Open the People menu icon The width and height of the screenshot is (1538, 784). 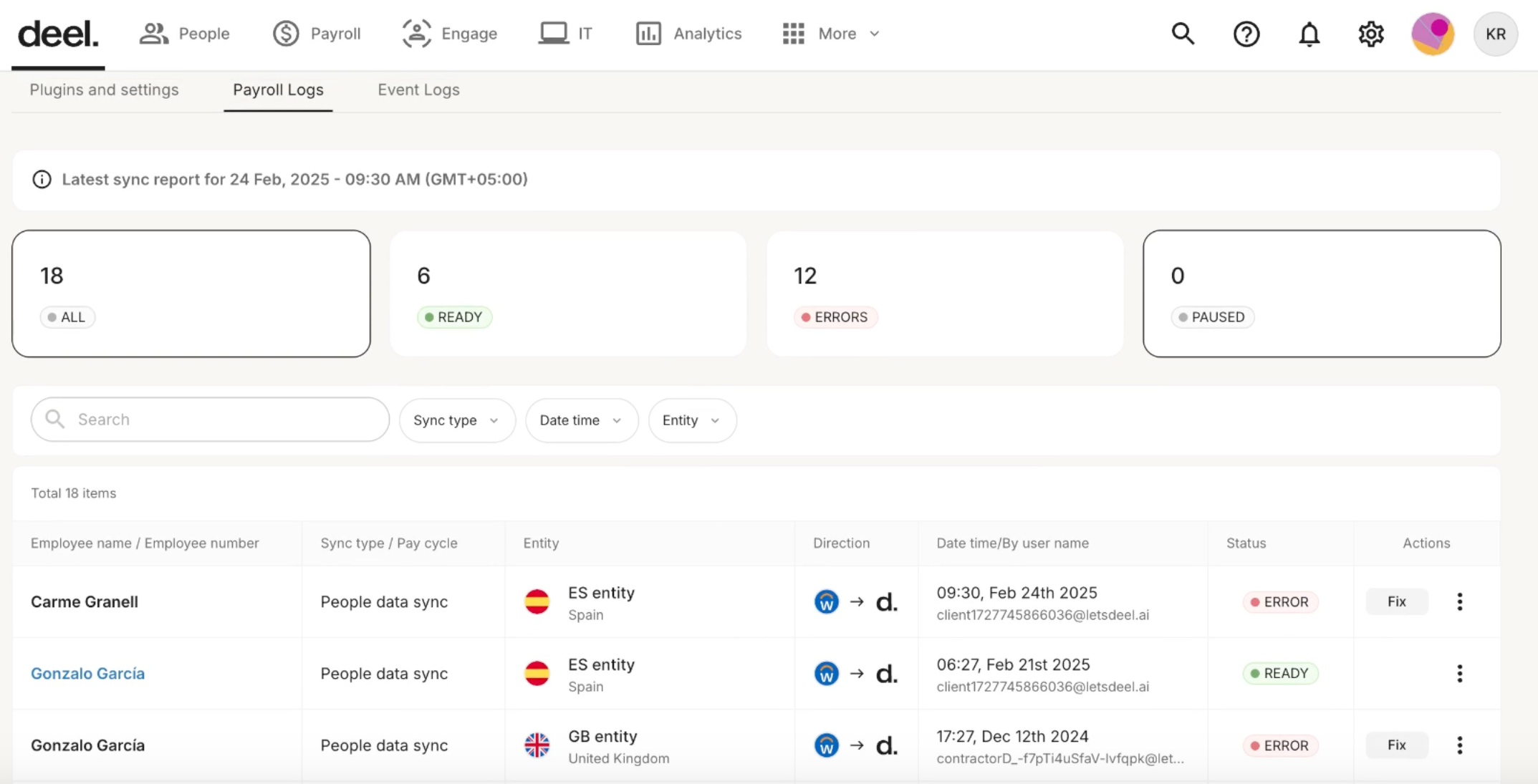153,34
